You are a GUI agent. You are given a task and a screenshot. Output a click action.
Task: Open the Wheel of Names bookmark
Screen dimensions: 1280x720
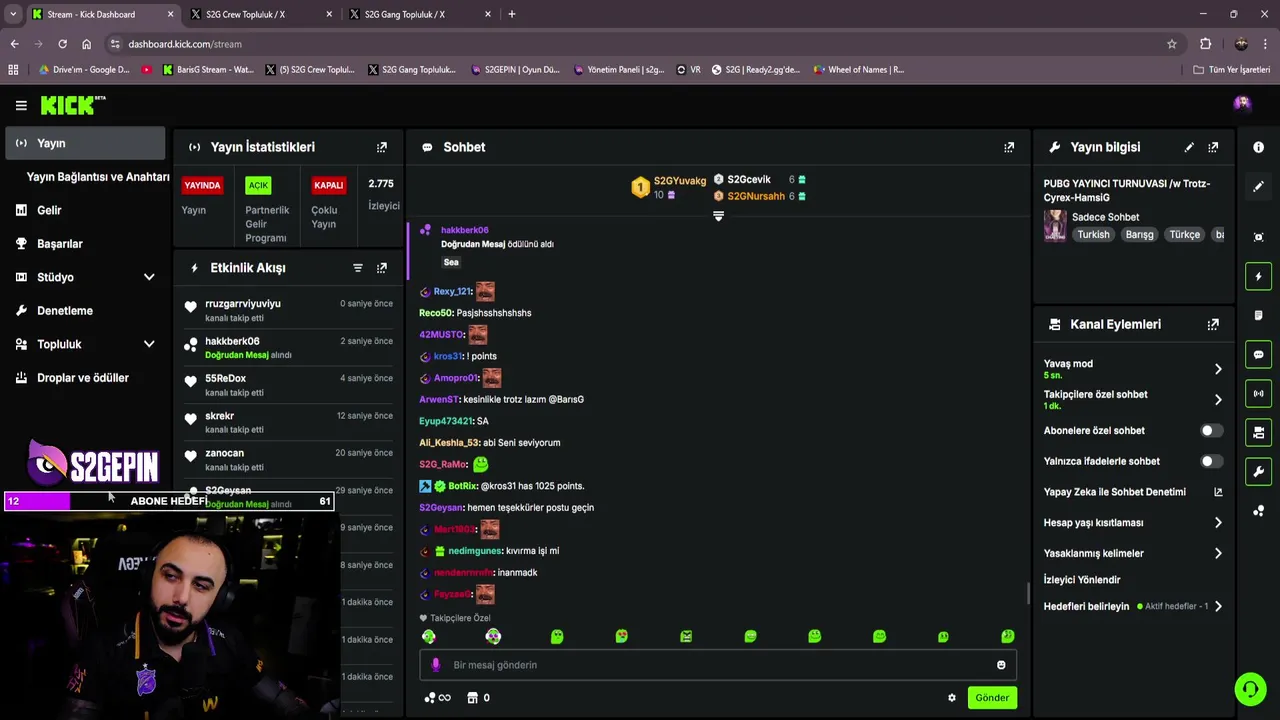click(x=858, y=70)
